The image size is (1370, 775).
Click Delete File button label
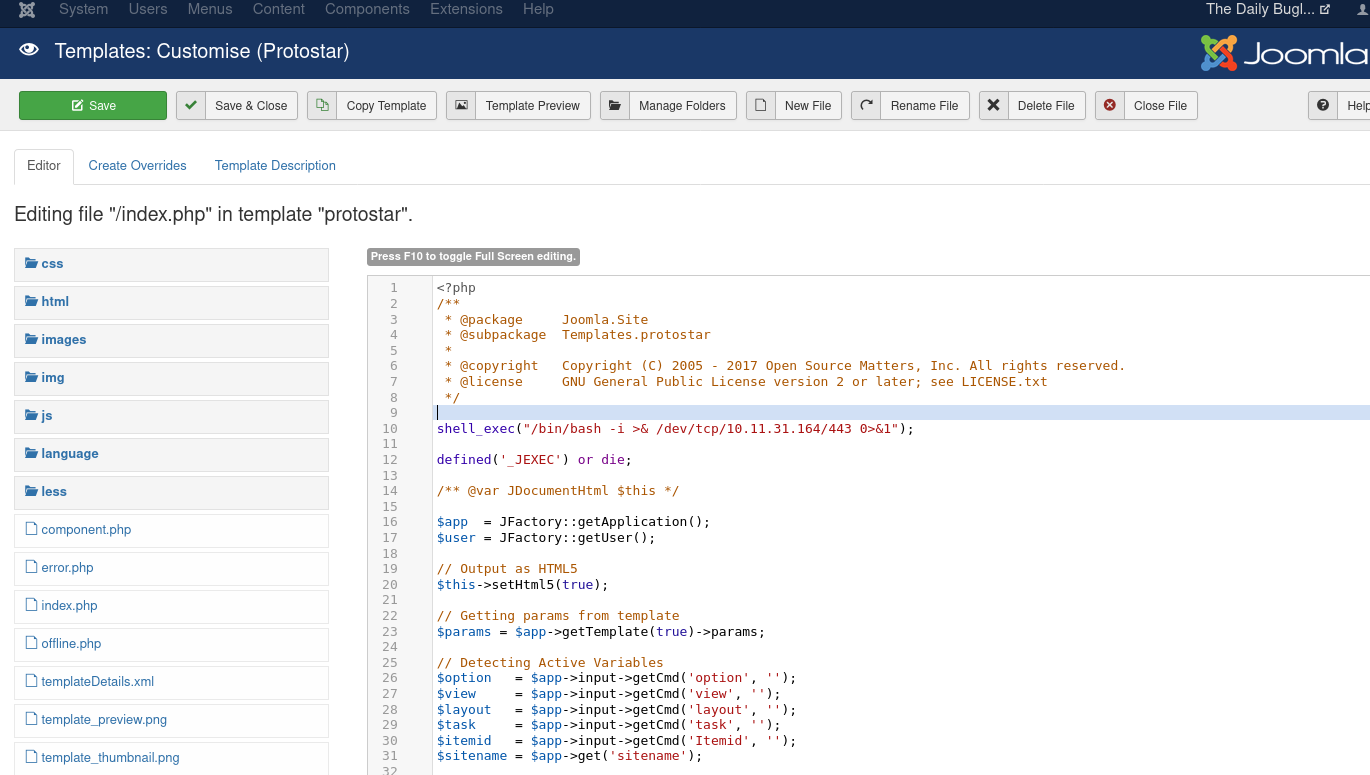[x=1046, y=106]
